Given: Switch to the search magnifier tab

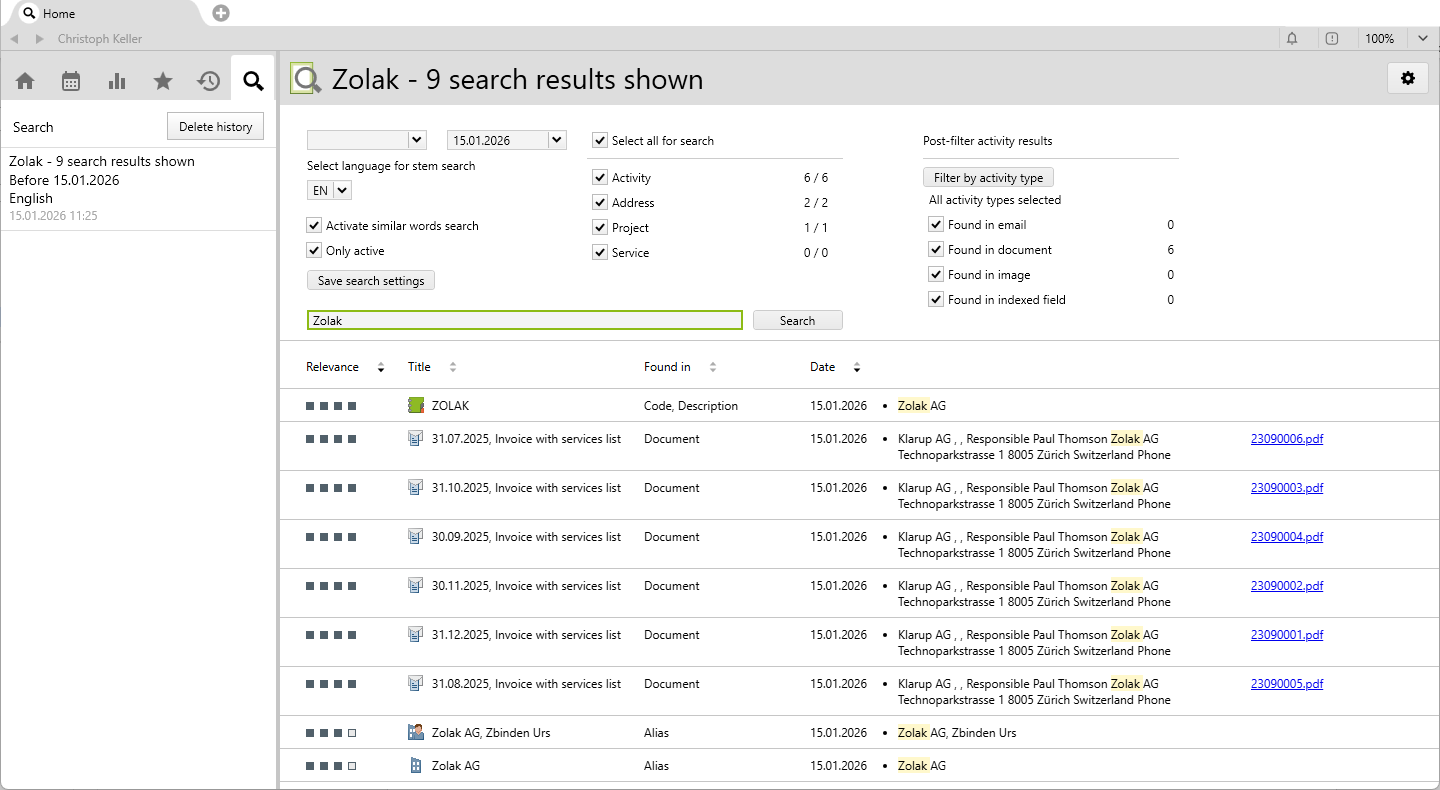Looking at the screenshot, I should (x=253, y=81).
